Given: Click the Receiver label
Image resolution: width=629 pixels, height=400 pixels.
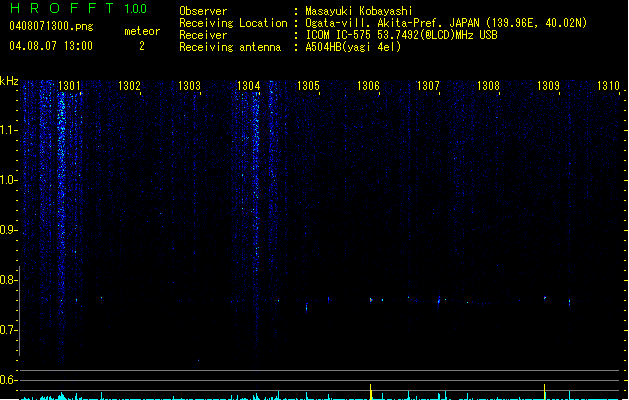Looking at the screenshot, I should pos(203,35).
